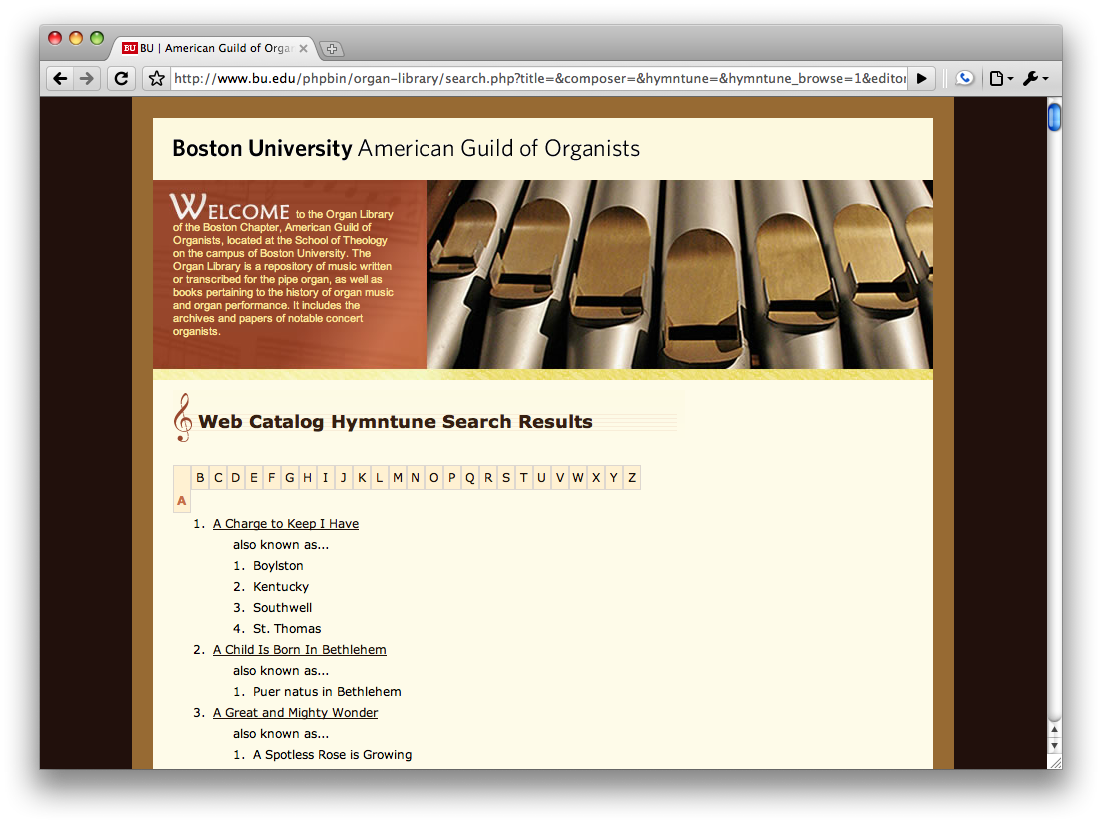Image resolution: width=1102 pixels, height=824 pixels.
Task: Close the BU American Guild tab
Action: tap(304, 49)
